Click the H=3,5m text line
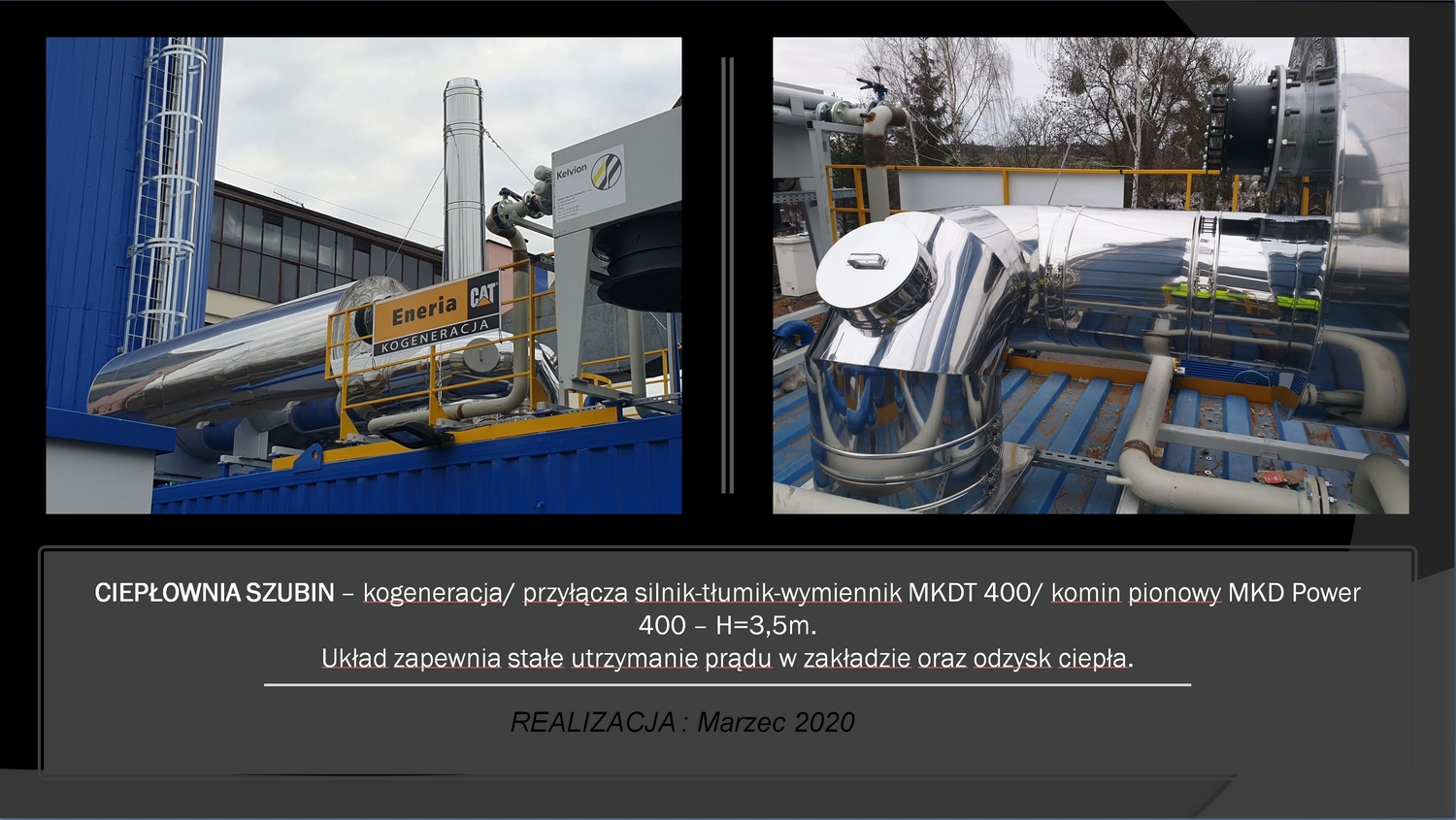1456x820 pixels. pos(727,625)
